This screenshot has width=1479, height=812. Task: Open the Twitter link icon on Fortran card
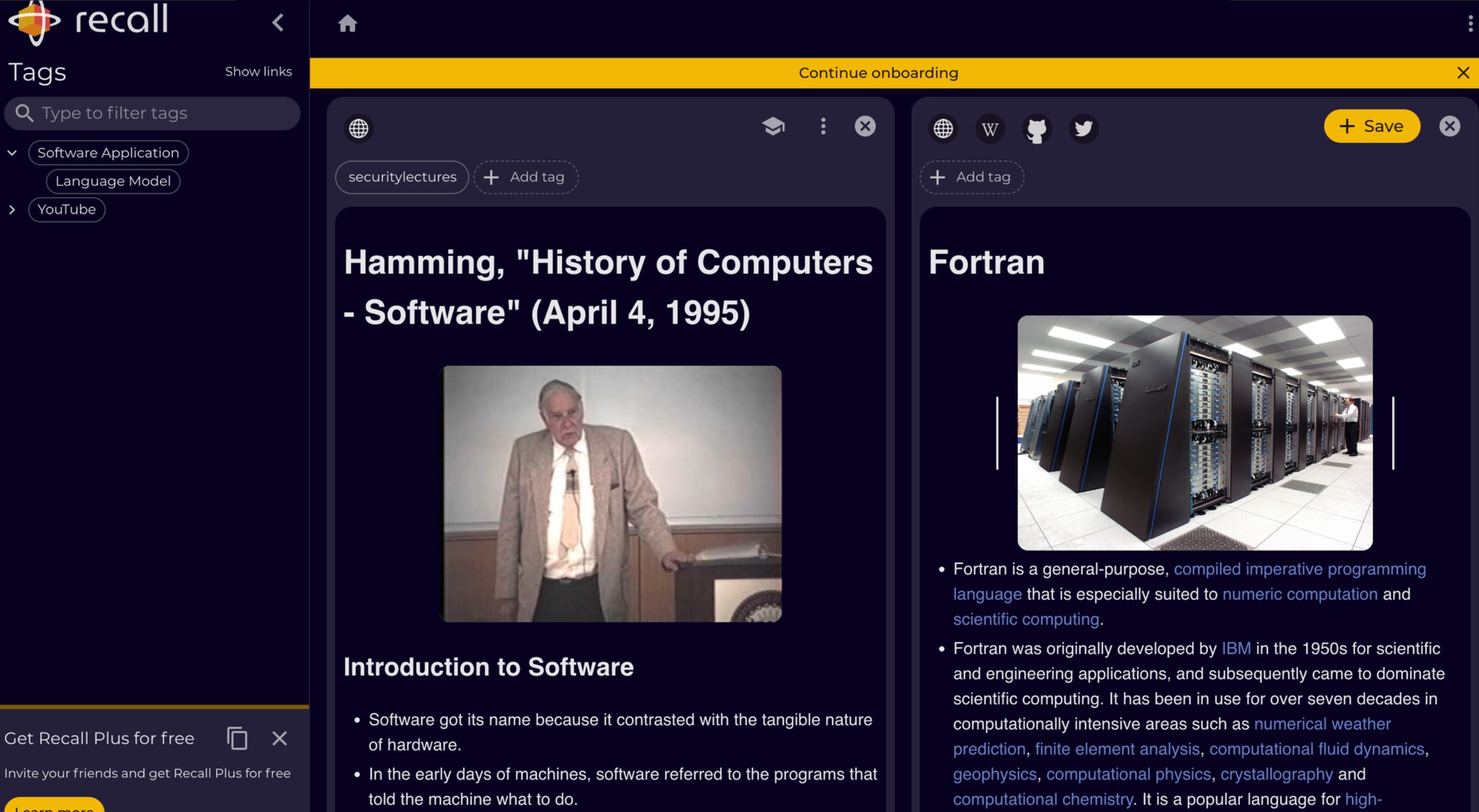[x=1083, y=128]
